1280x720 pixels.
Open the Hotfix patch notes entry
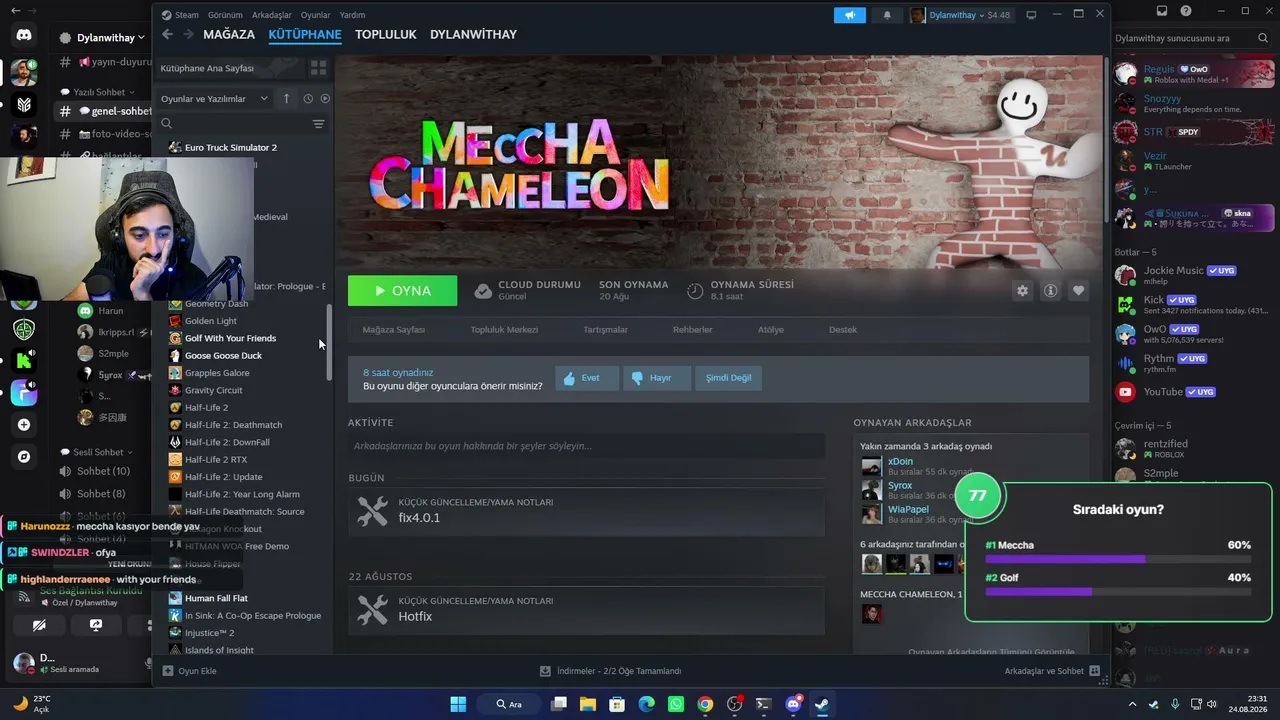tap(587, 610)
